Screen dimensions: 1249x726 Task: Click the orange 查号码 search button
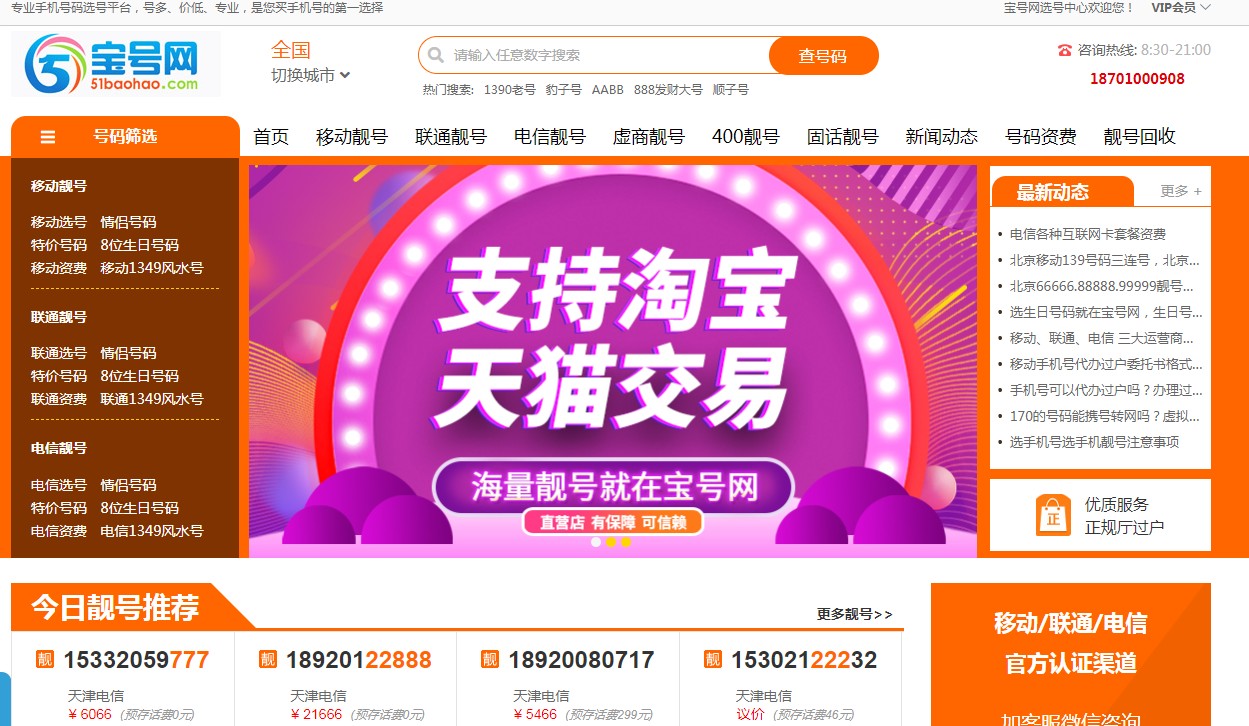point(823,55)
